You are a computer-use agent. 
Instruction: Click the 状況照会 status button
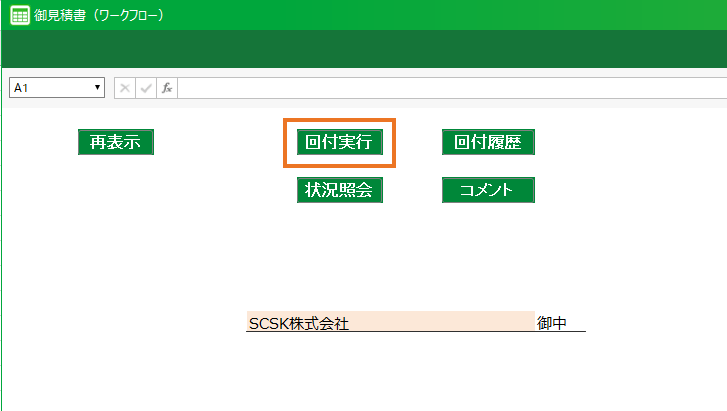coord(339,190)
